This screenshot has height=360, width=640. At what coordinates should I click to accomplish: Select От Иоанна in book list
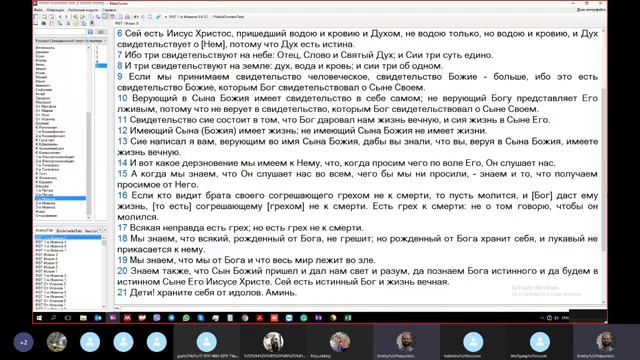pyautogui.click(x=45, y=119)
